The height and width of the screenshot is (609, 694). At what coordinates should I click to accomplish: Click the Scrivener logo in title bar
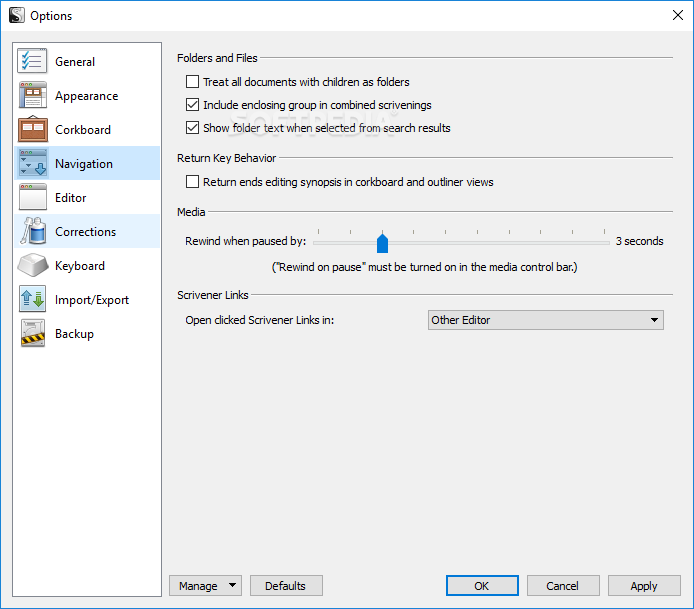click(x=16, y=15)
